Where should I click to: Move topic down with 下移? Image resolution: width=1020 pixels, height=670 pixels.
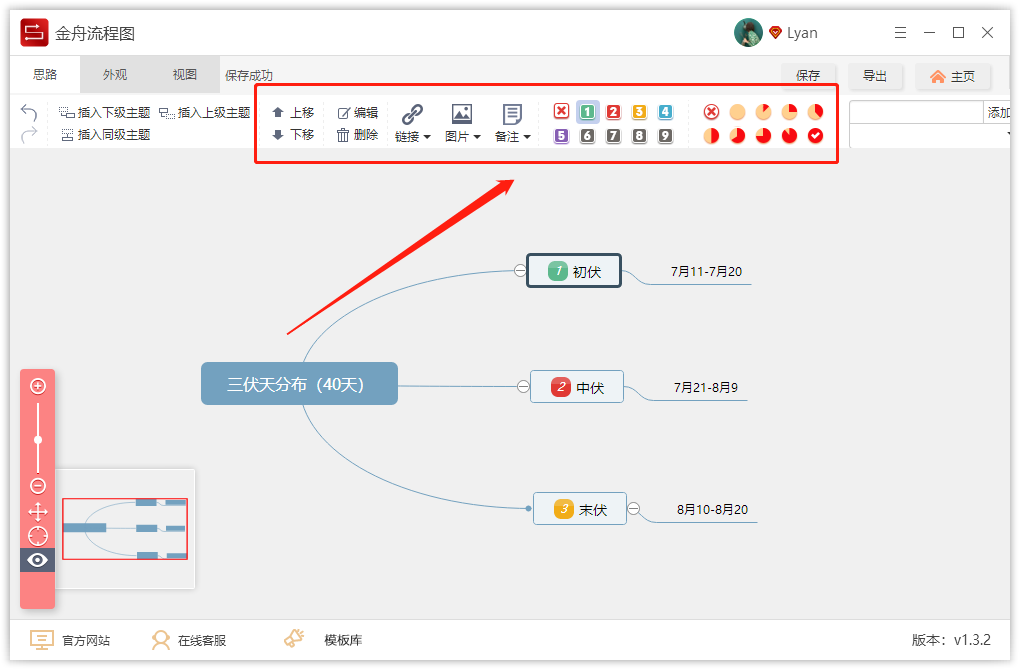click(293, 135)
